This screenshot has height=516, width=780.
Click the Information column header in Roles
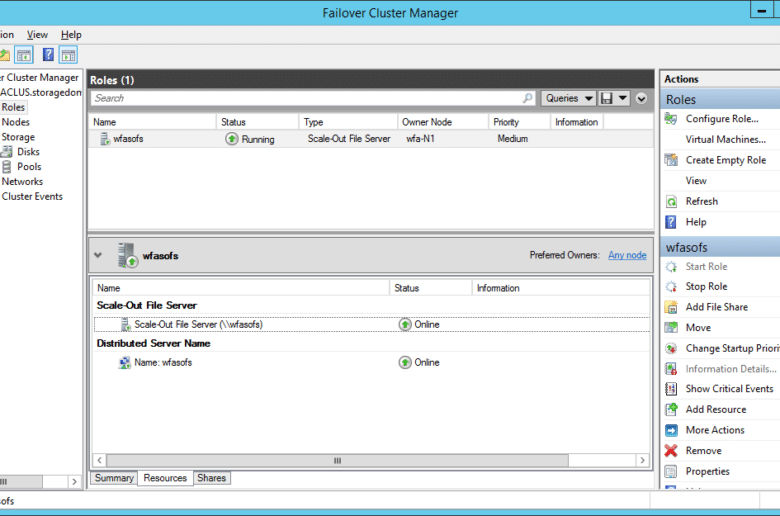coord(577,122)
